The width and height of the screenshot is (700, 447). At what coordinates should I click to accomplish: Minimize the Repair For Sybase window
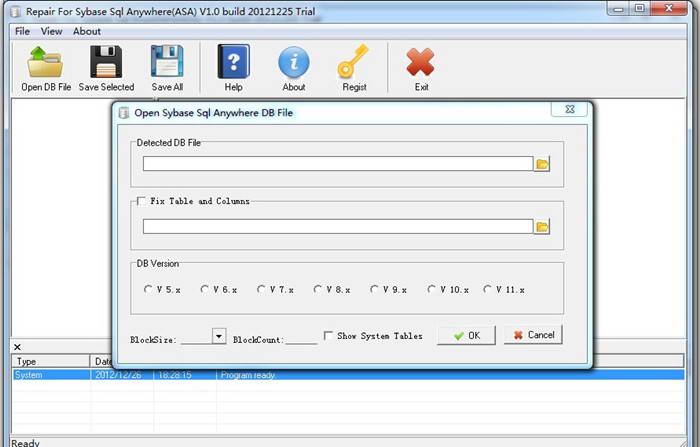tap(618, 8)
